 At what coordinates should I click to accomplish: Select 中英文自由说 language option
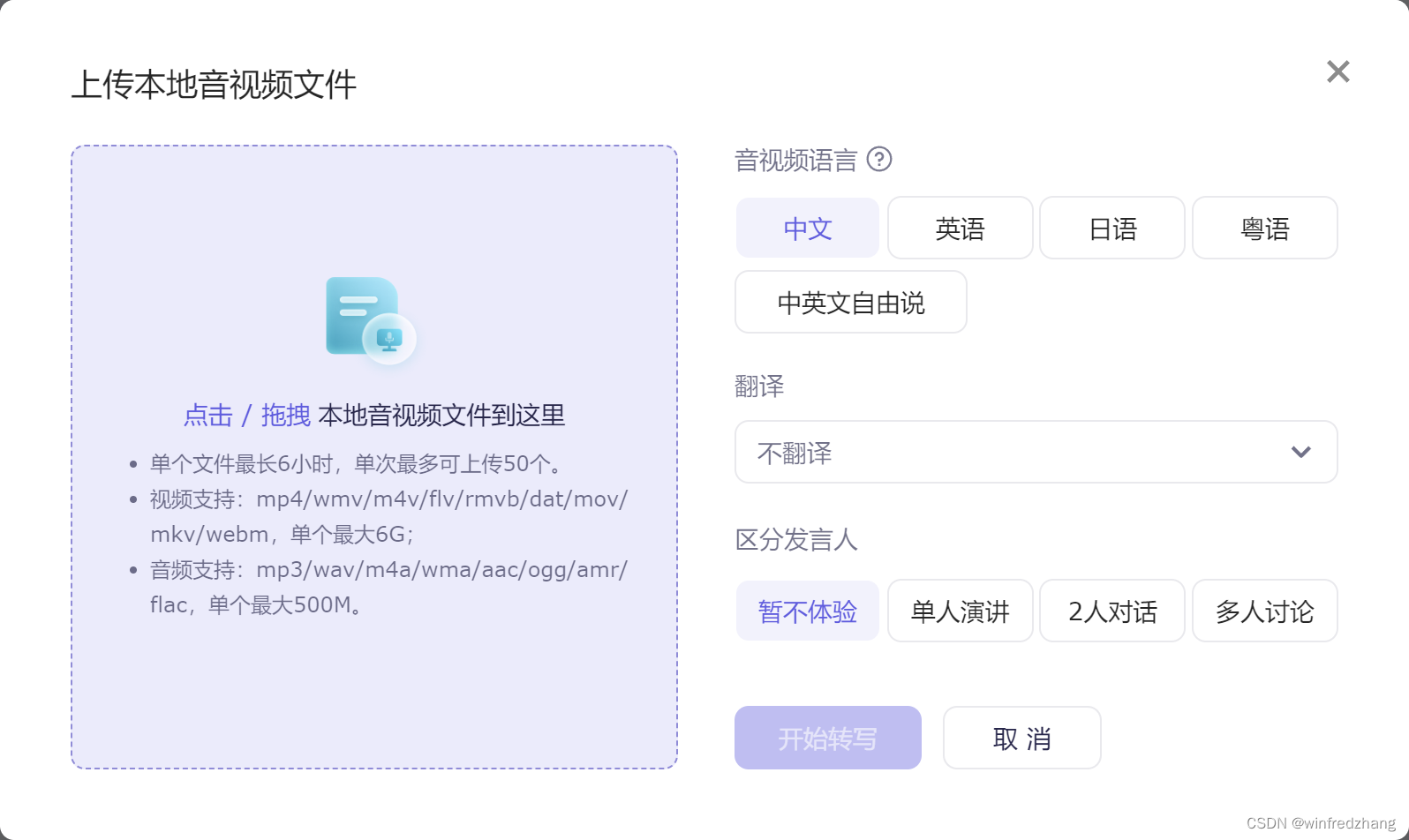[851, 303]
